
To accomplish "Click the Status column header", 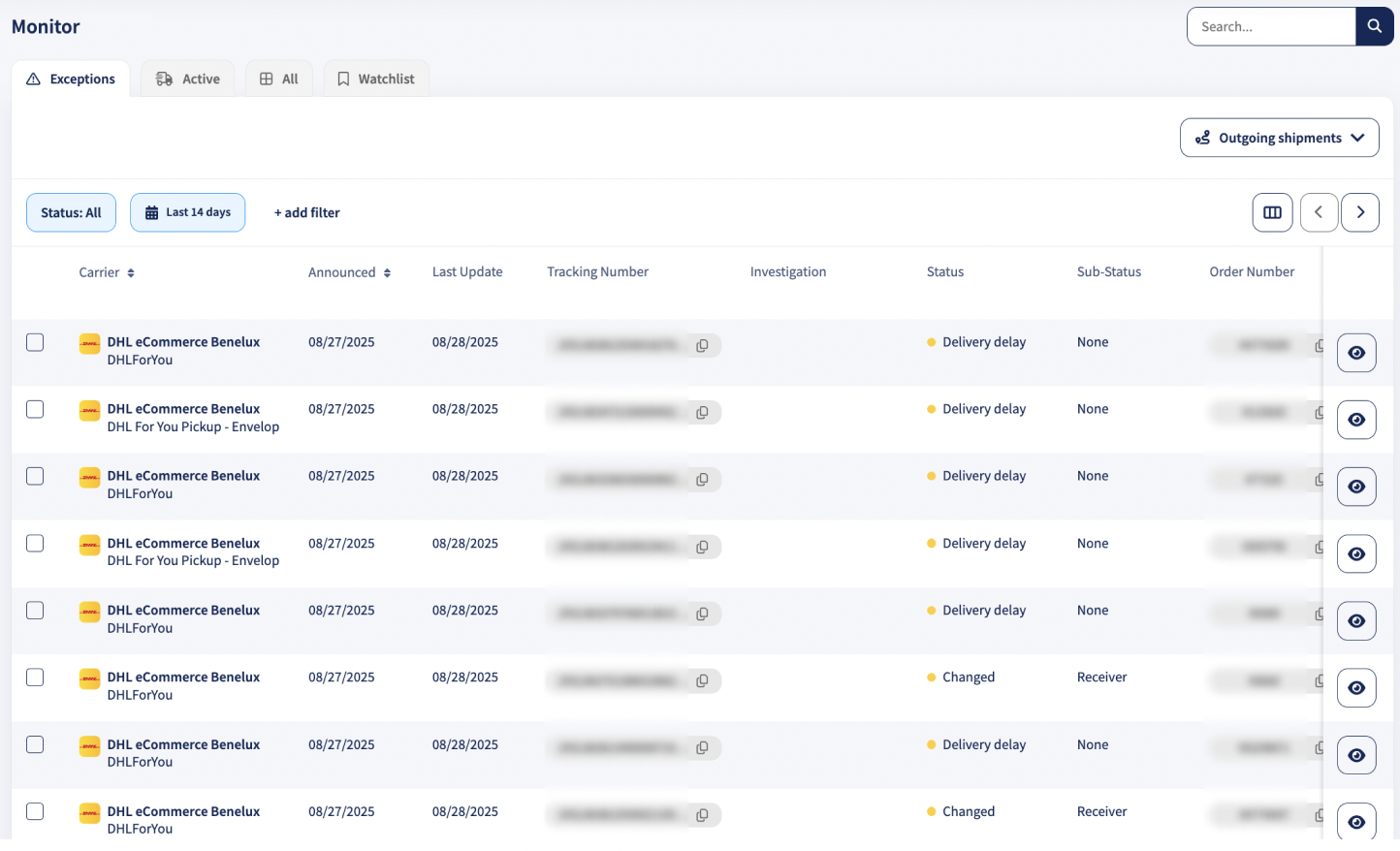I will coord(945,271).
